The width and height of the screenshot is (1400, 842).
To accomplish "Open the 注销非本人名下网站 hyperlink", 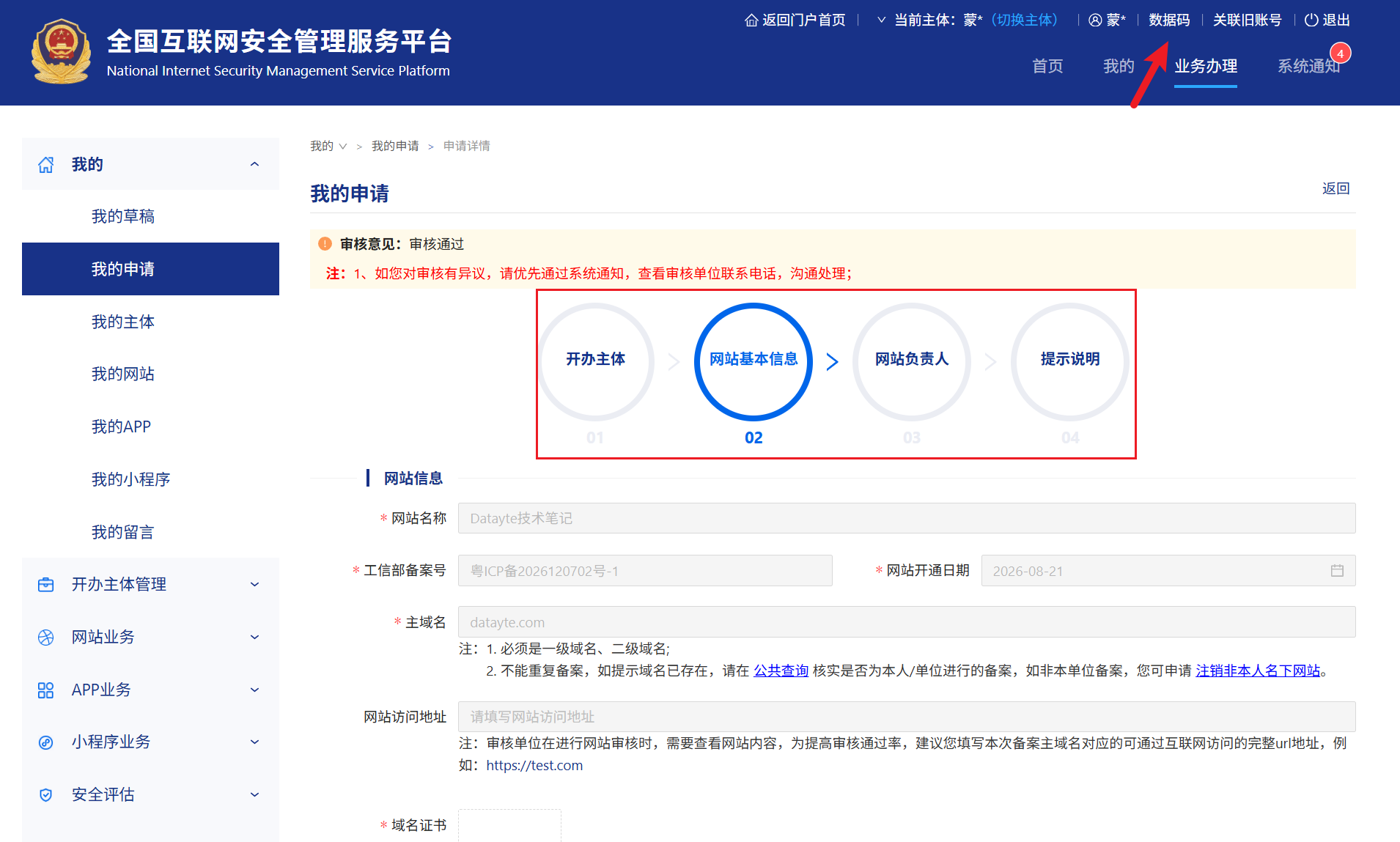I will coord(1258,671).
